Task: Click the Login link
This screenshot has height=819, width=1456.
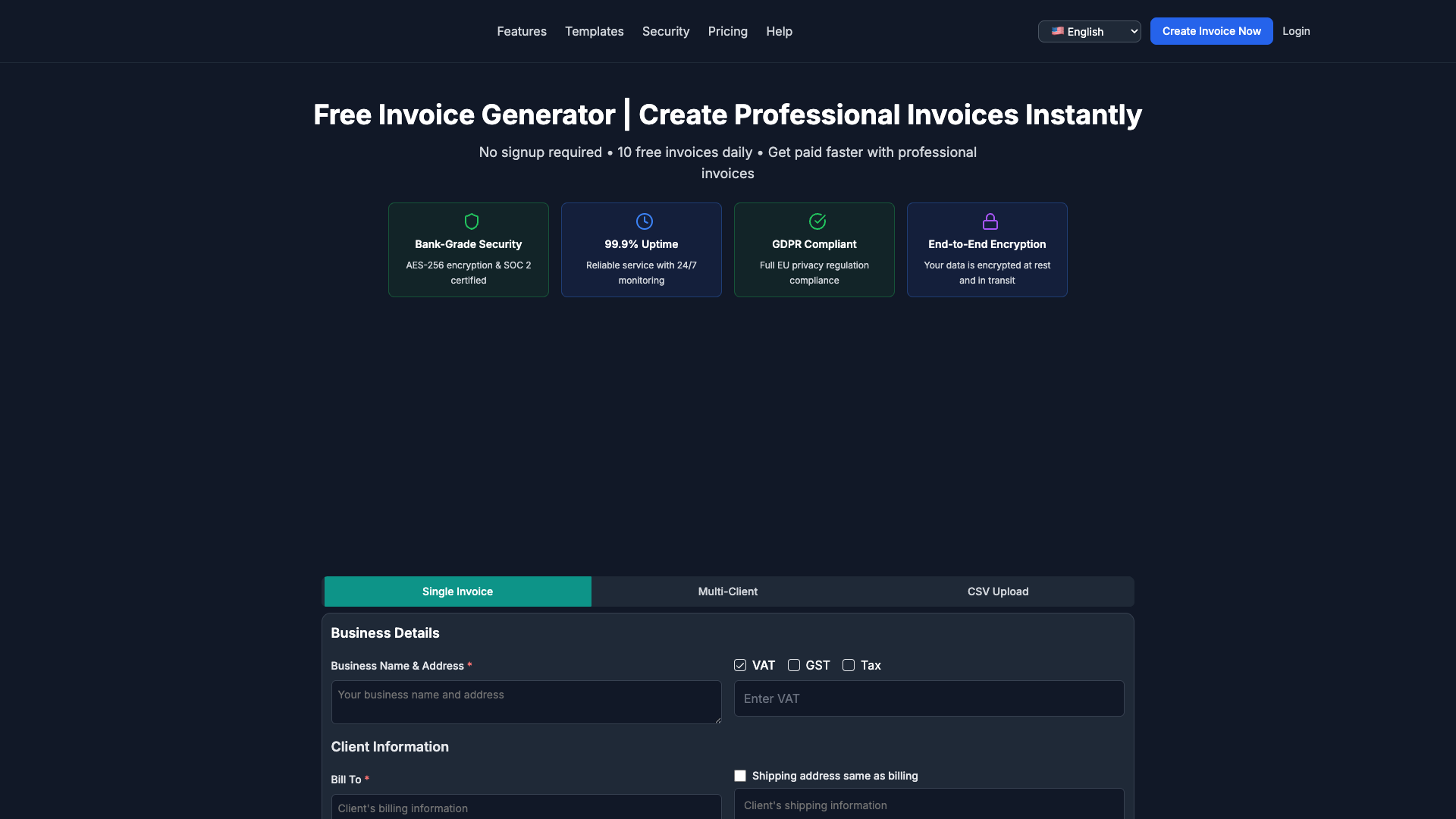Action: click(x=1296, y=31)
